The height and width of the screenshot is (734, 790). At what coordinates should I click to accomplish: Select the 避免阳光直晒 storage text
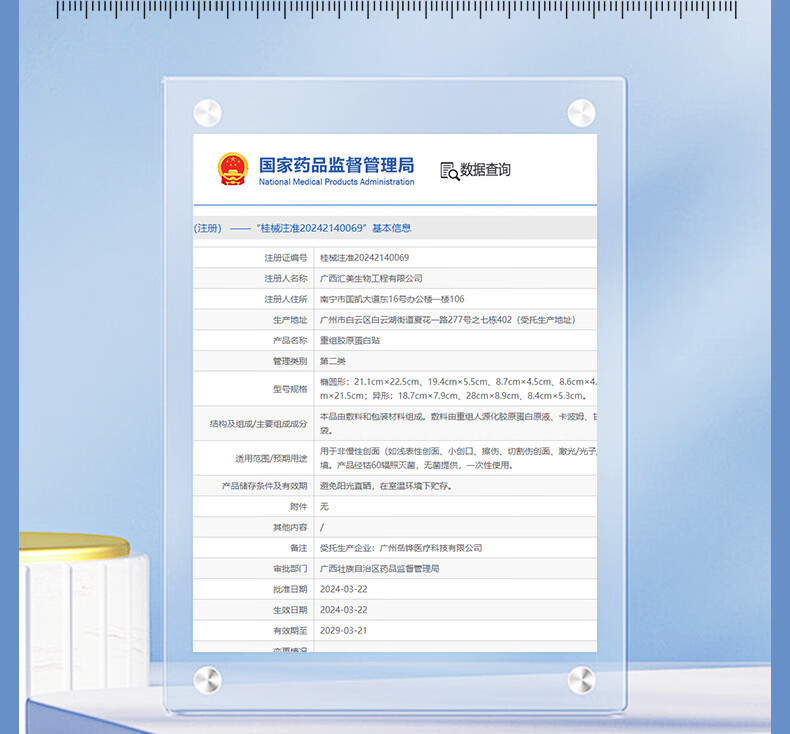[386, 486]
